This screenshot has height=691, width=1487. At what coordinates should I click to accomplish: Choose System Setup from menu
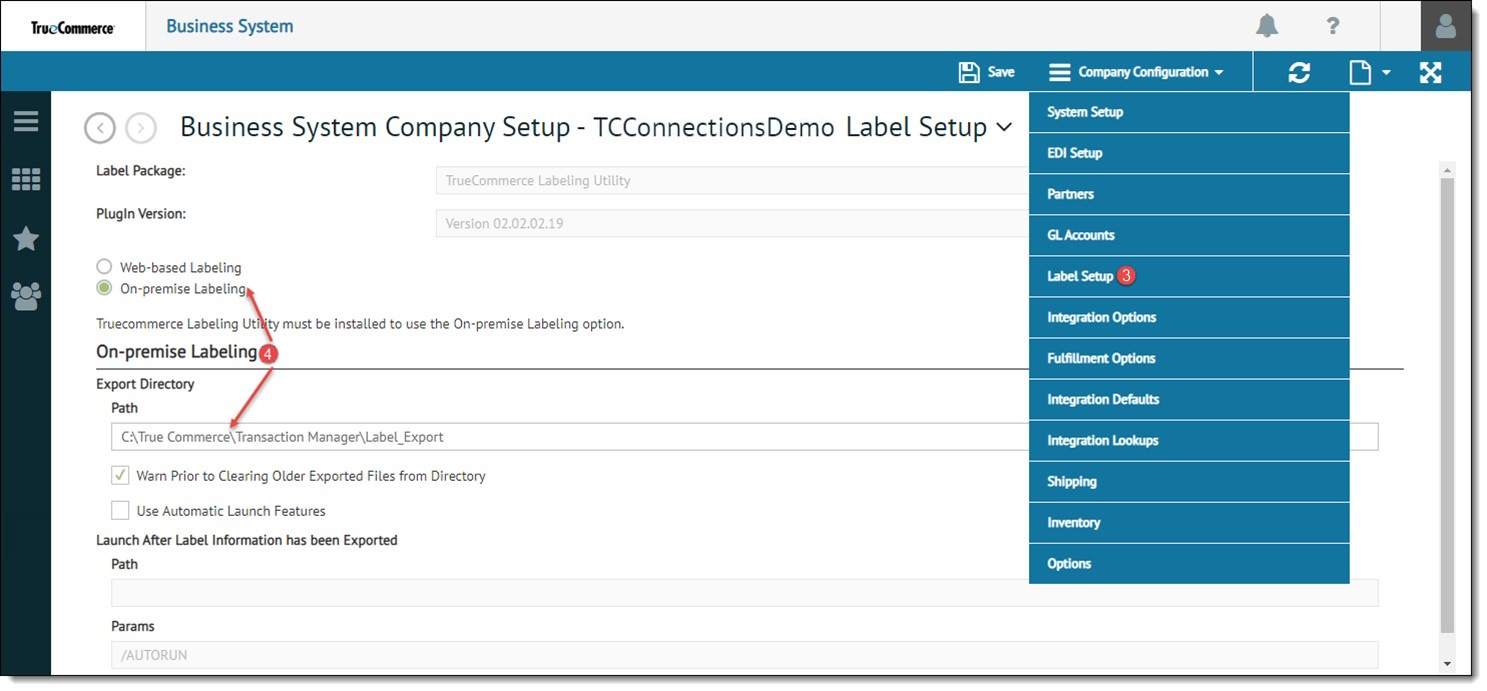pos(1189,112)
